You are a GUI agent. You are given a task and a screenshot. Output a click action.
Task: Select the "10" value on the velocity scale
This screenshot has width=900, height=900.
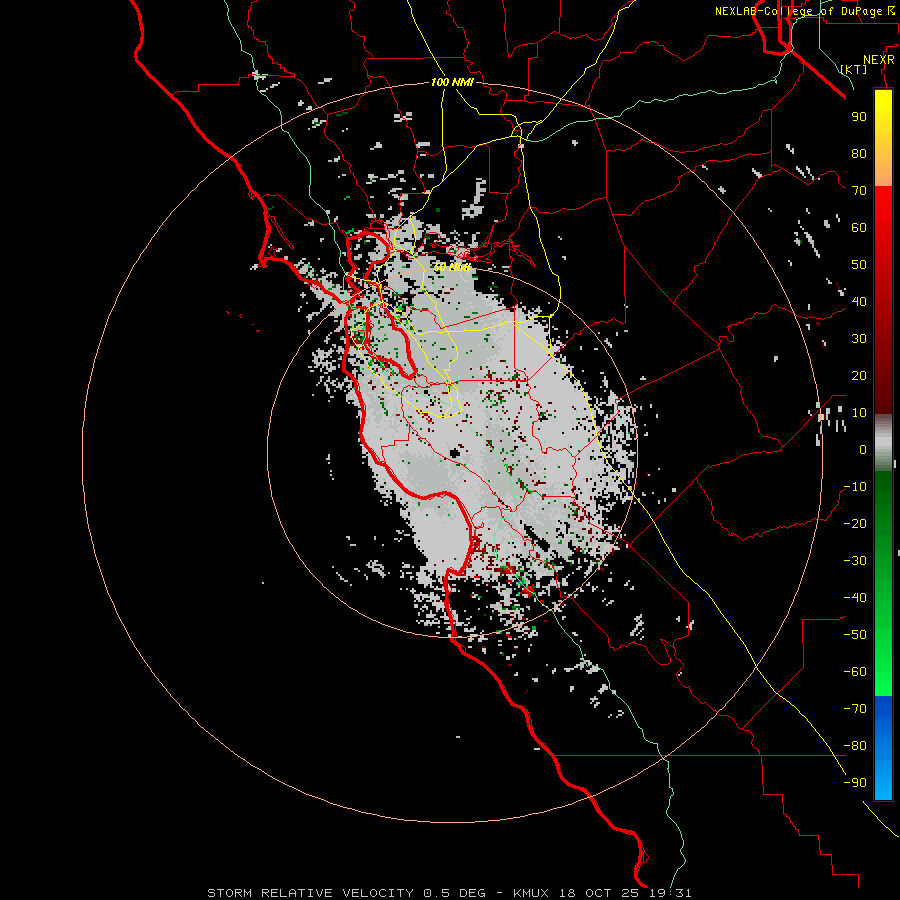[x=859, y=413]
